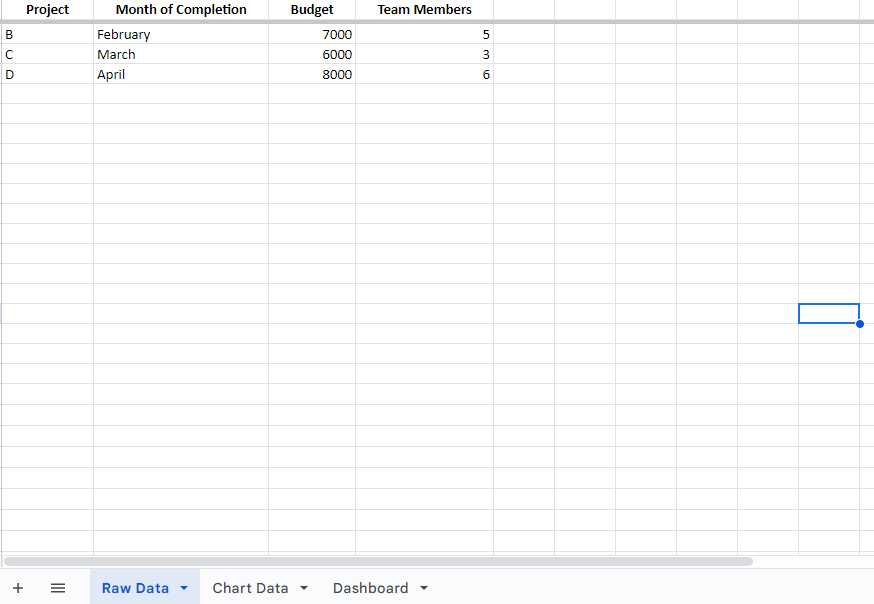Expand the Chart Data tab menu arrow
The height and width of the screenshot is (604, 874).
304,588
